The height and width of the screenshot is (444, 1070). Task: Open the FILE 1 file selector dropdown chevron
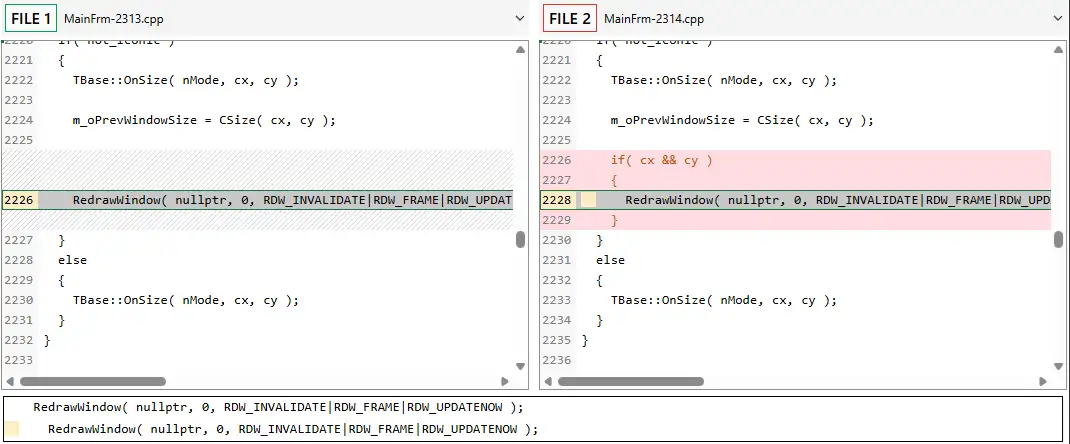click(x=518, y=19)
